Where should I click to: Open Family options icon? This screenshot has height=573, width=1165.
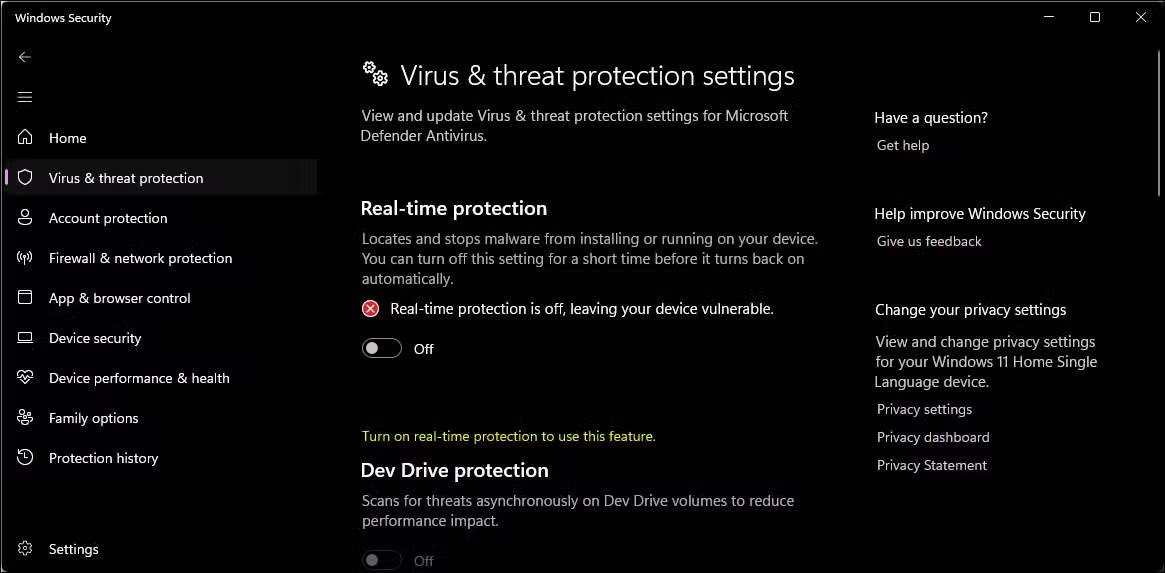click(26, 418)
